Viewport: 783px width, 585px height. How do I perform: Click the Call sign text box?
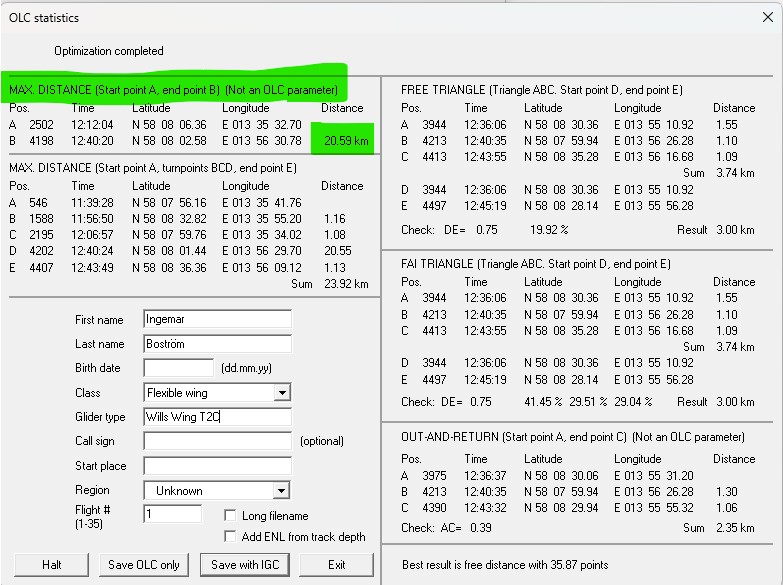tap(217, 441)
